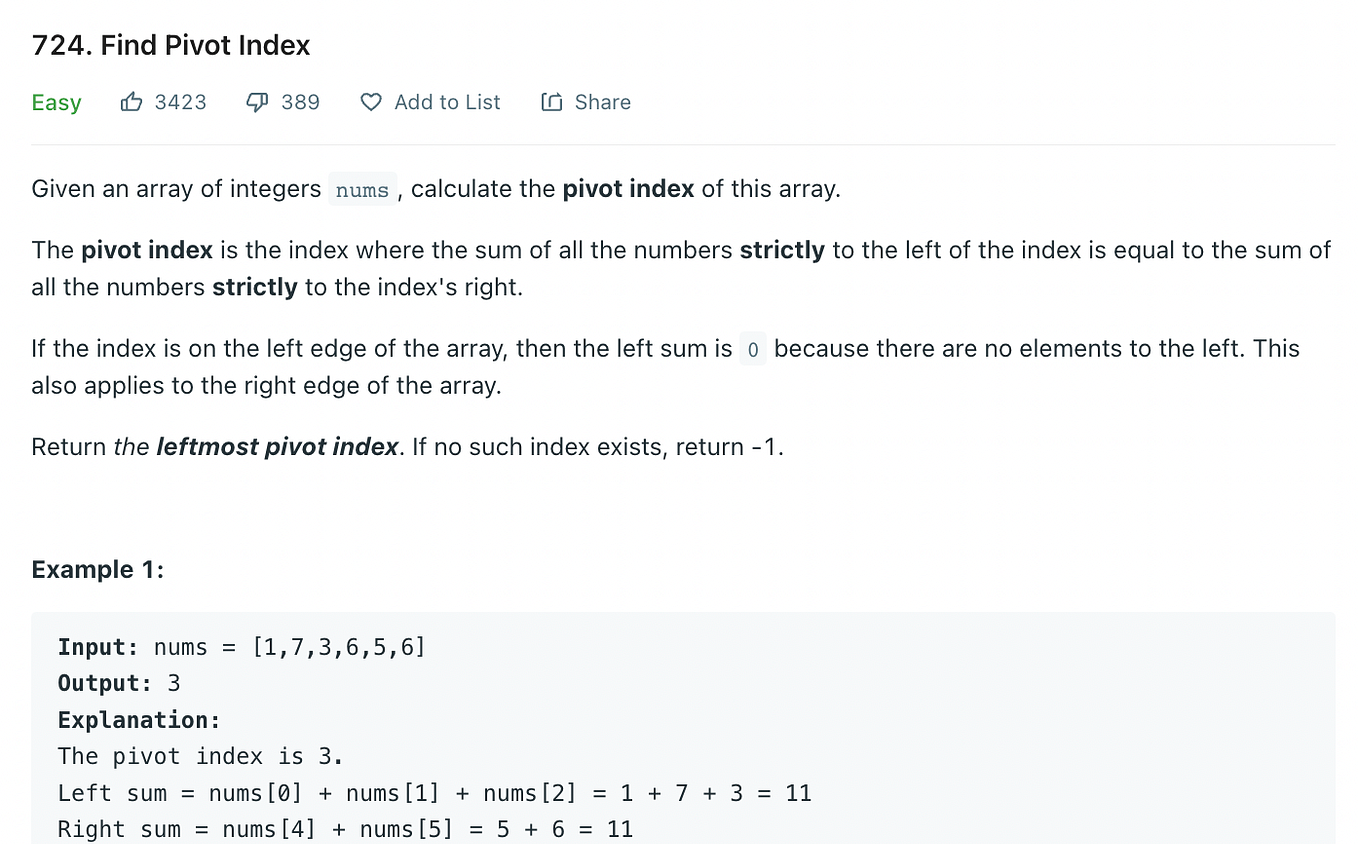This screenshot has height=844, width=1358.
Task: Select the downvote count 389
Action: point(301,101)
